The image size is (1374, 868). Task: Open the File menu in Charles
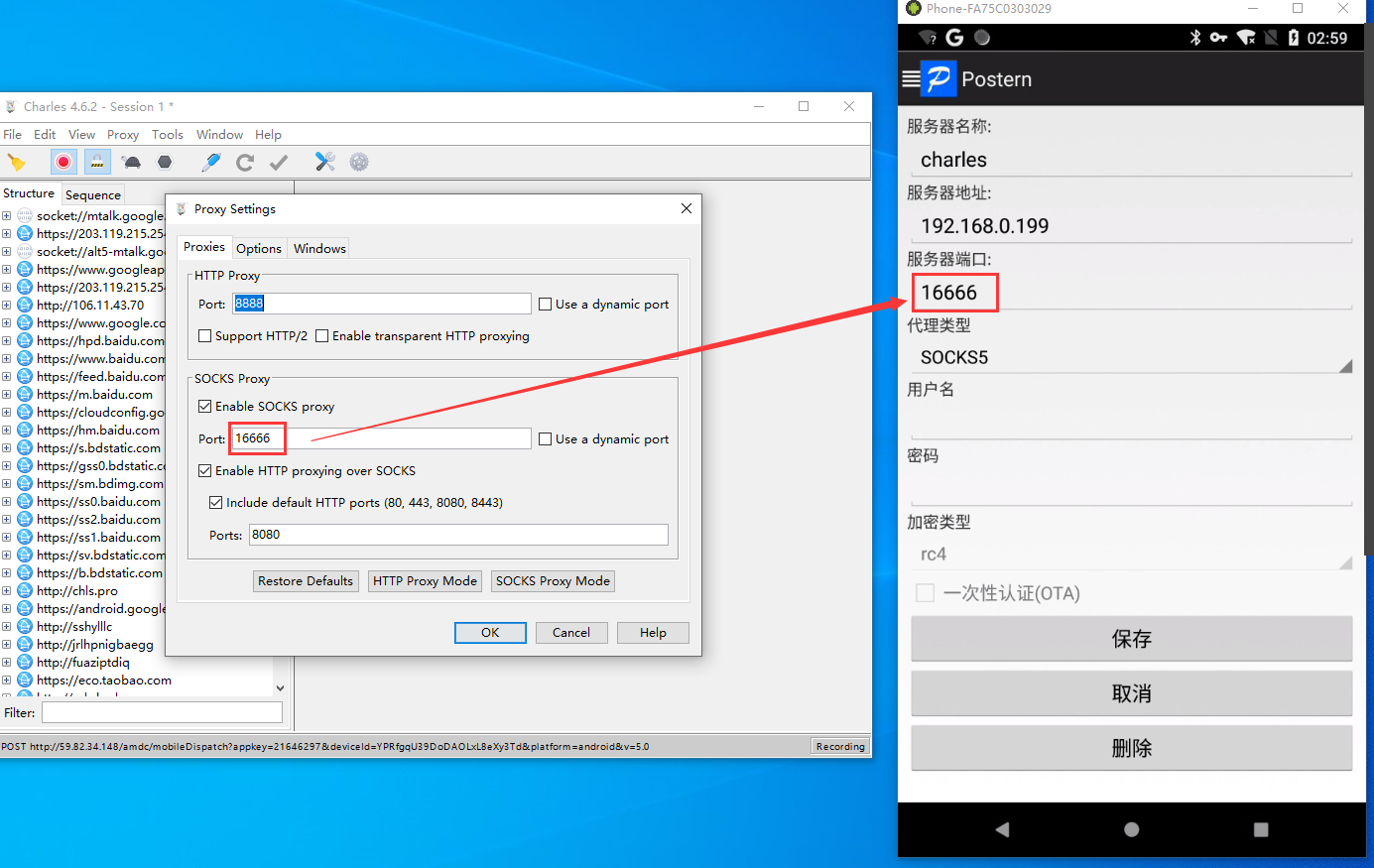click(13, 134)
